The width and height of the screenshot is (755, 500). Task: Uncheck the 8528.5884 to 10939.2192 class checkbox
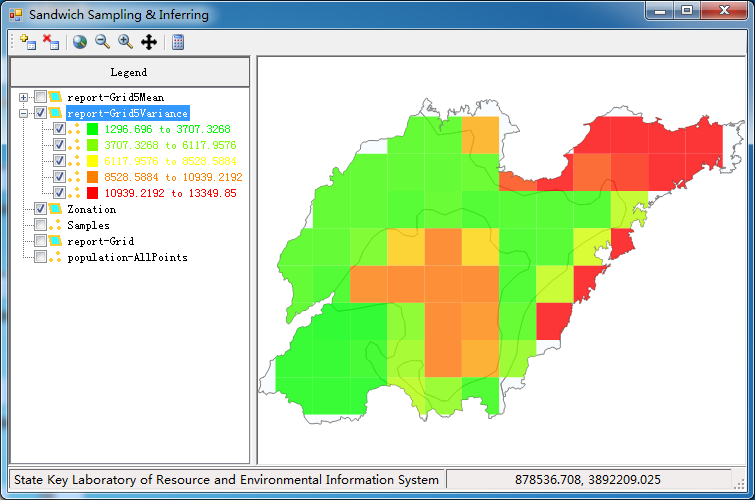click(59, 177)
